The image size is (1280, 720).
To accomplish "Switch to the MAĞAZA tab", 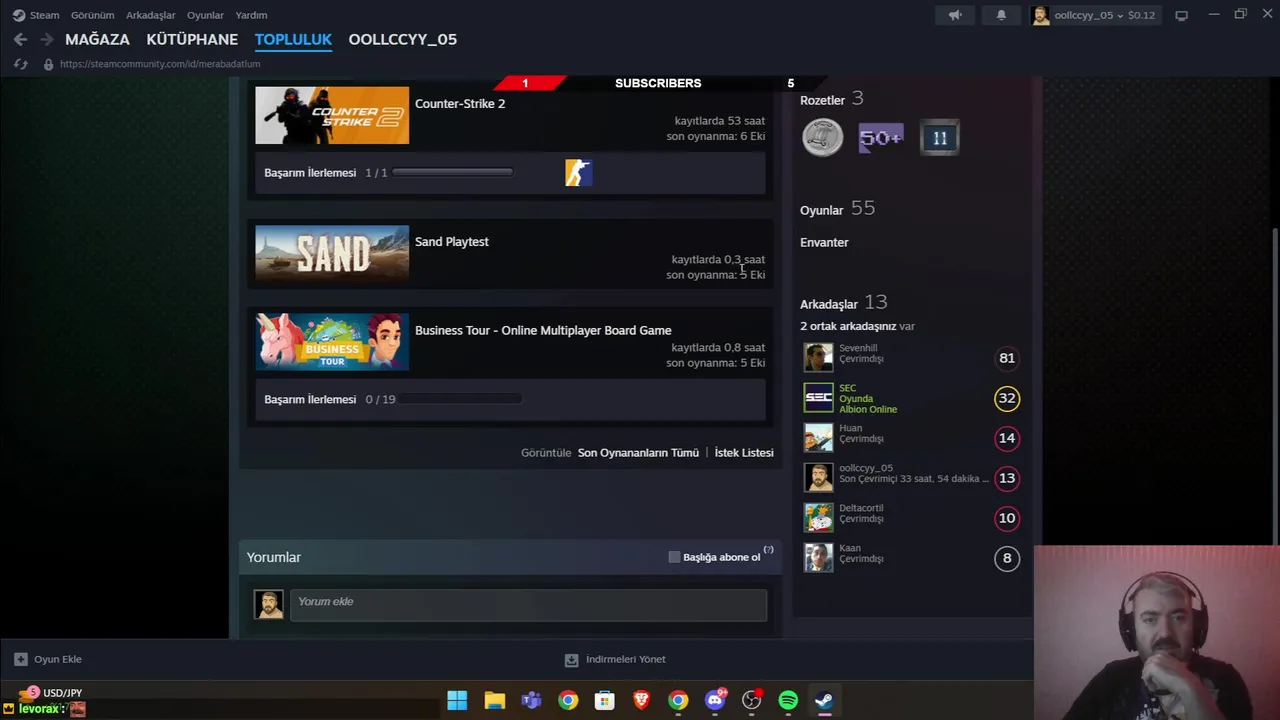I will [x=97, y=39].
